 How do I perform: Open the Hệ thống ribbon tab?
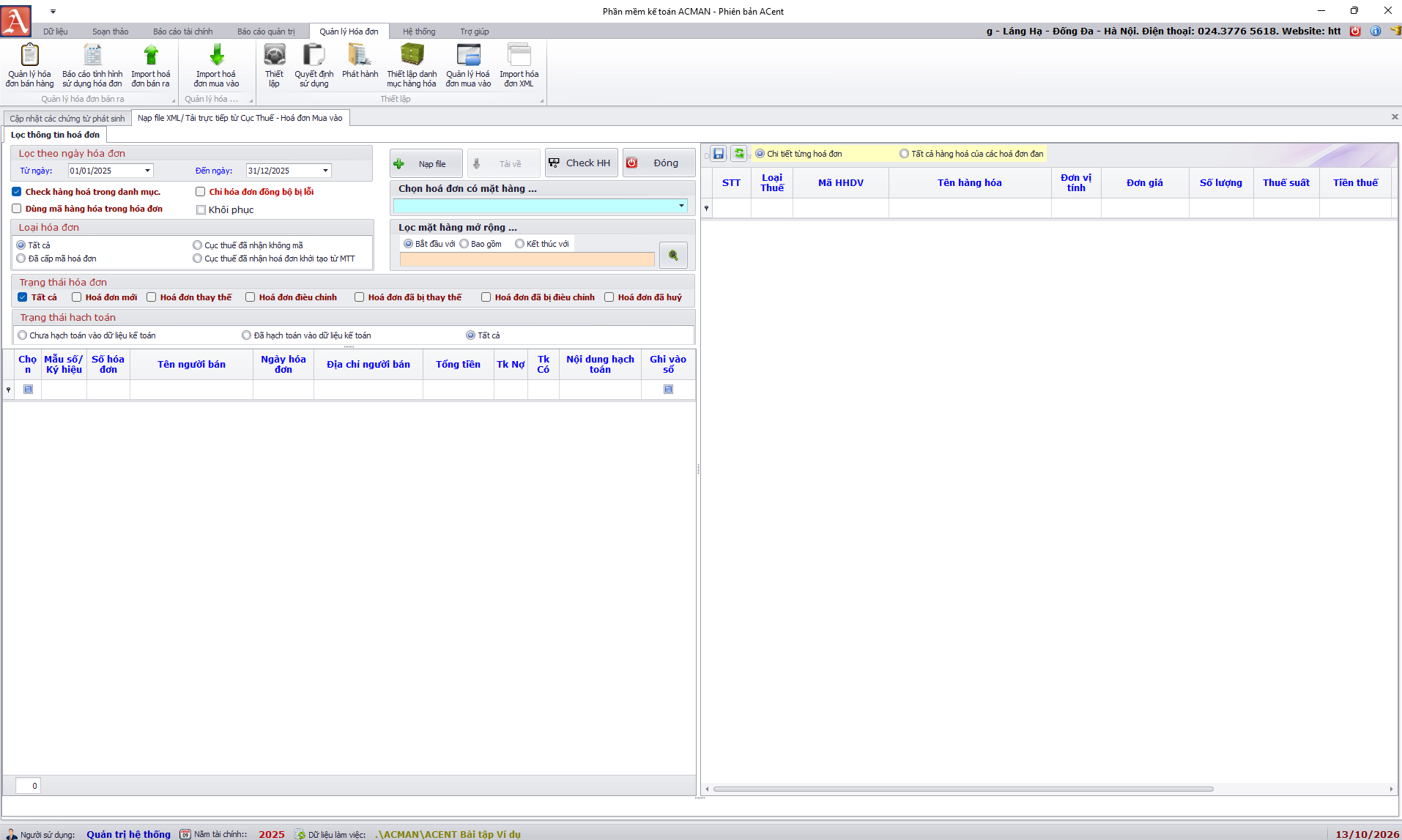tap(419, 31)
